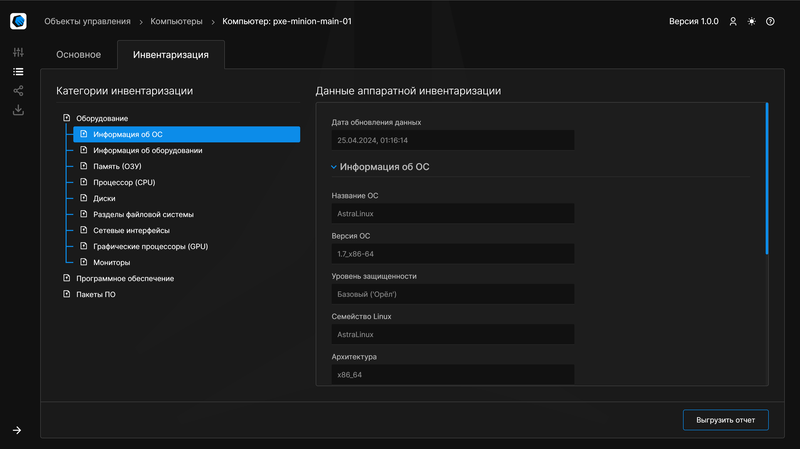Viewport: 800px width, 449px height.
Task: Click the download icon in sidebar
Action: pyautogui.click(x=18, y=110)
